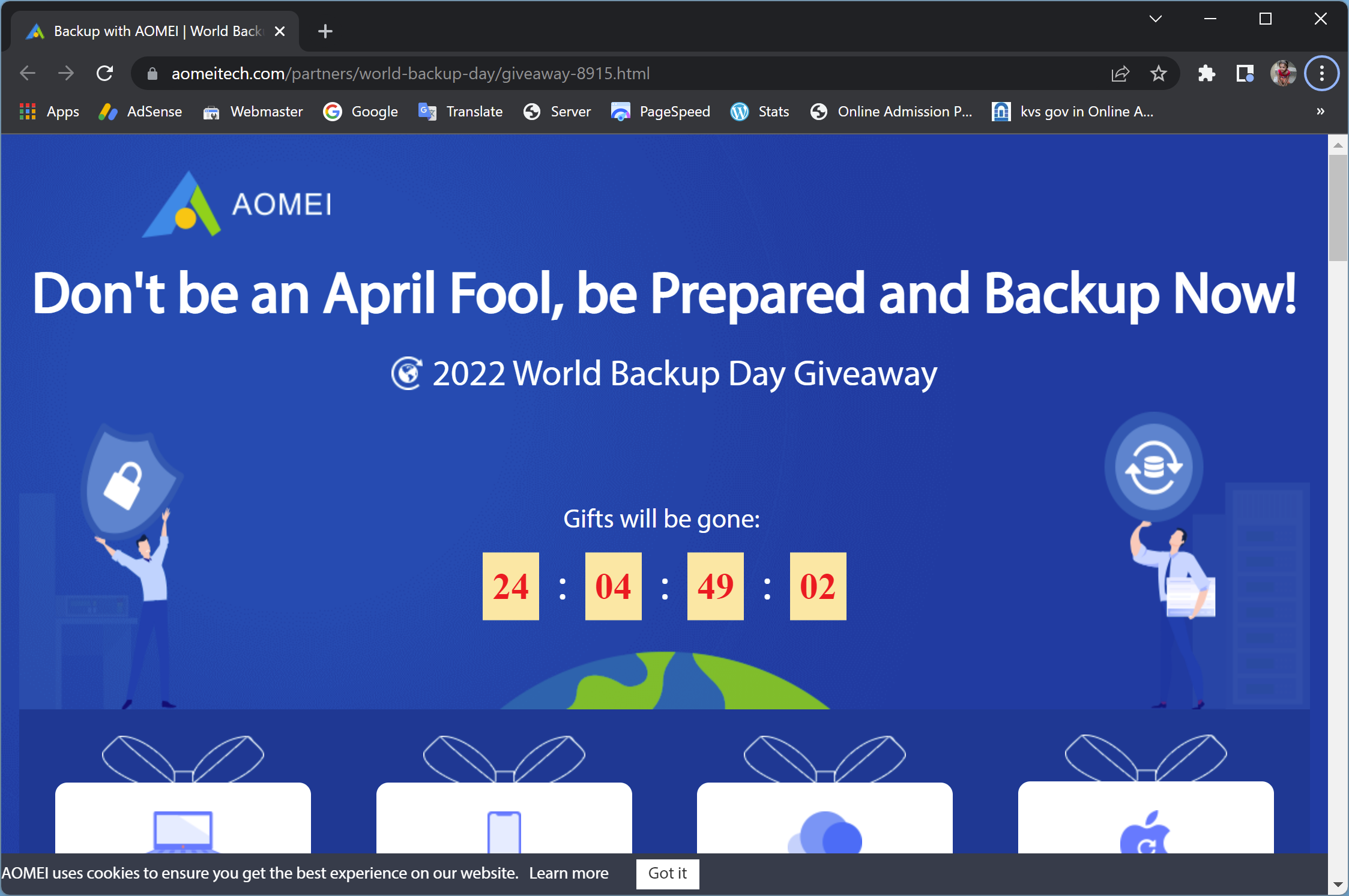1349x896 pixels.
Task: Click the browser back arrow
Action: [28, 73]
